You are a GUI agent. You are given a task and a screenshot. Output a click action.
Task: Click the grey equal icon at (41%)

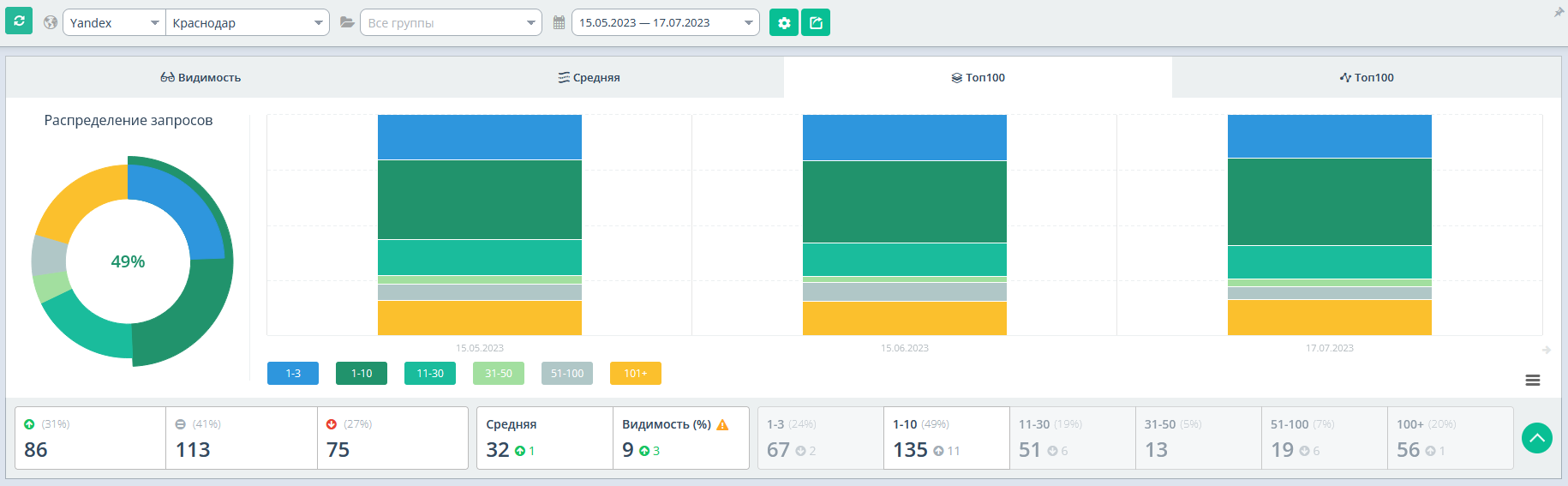coord(180,424)
